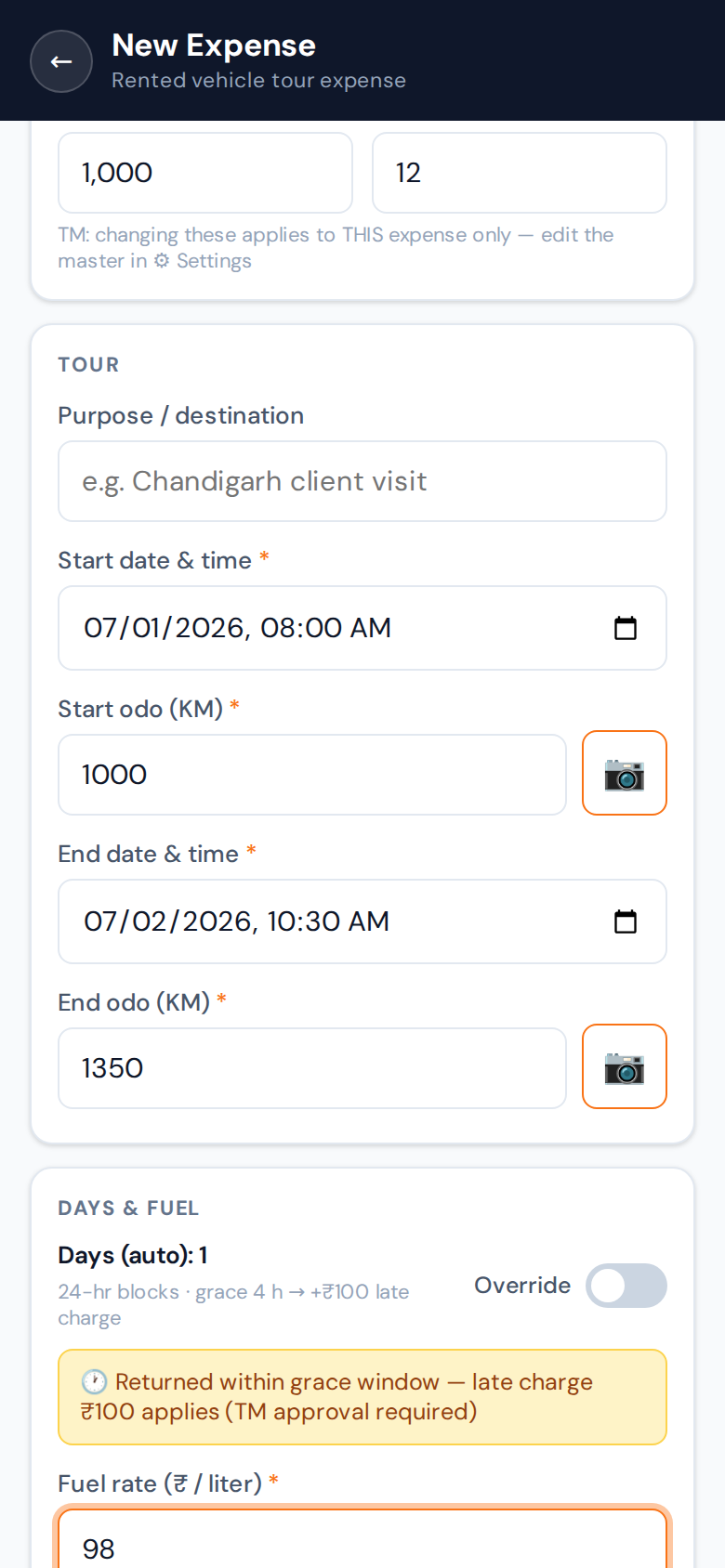The image size is (725, 1568).
Task: Open the Start date calendar picker
Action: coord(626,628)
